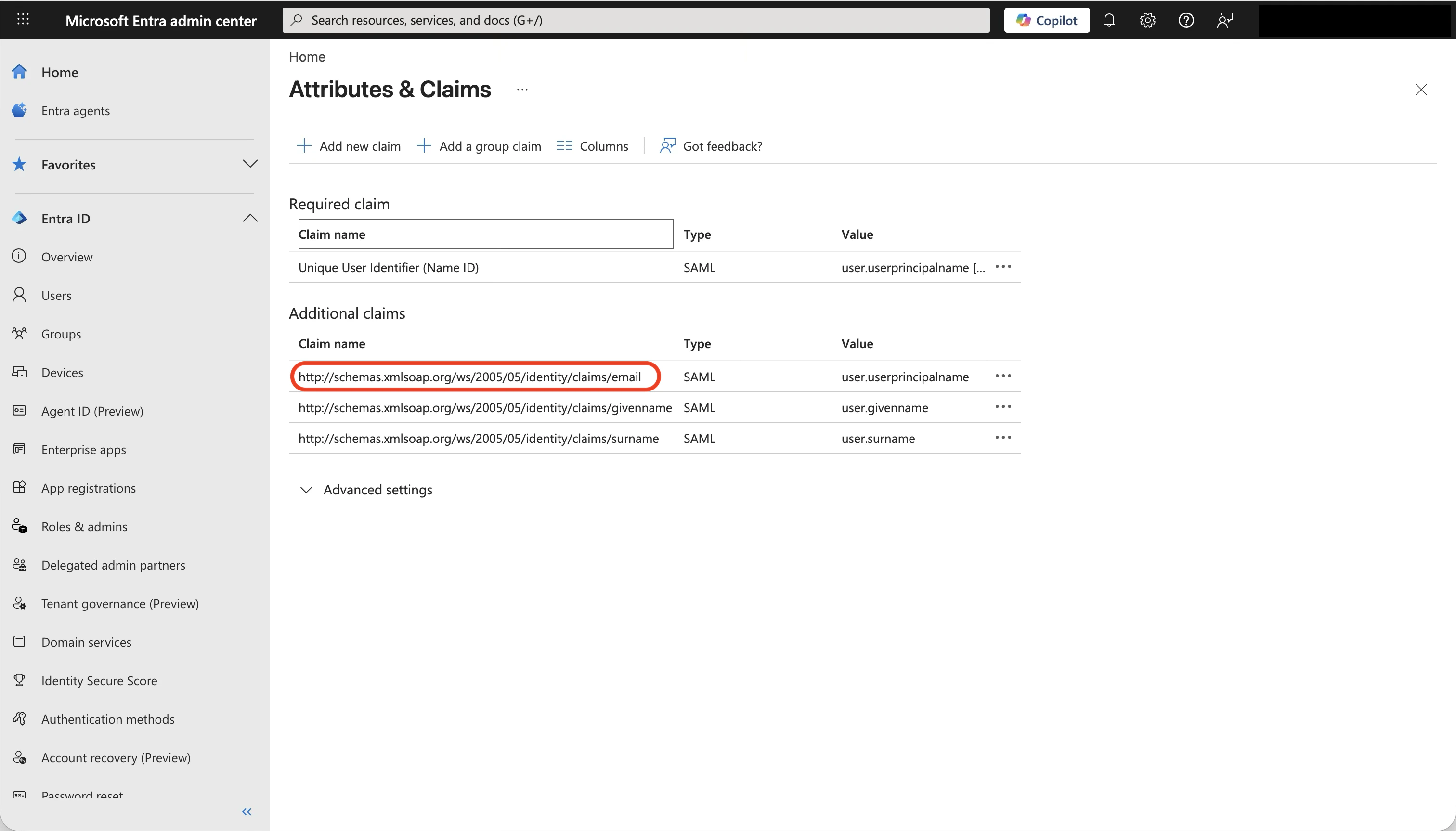Click the Favorites star icon
Viewport: 1456px width, 831px height.
[19, 164]
